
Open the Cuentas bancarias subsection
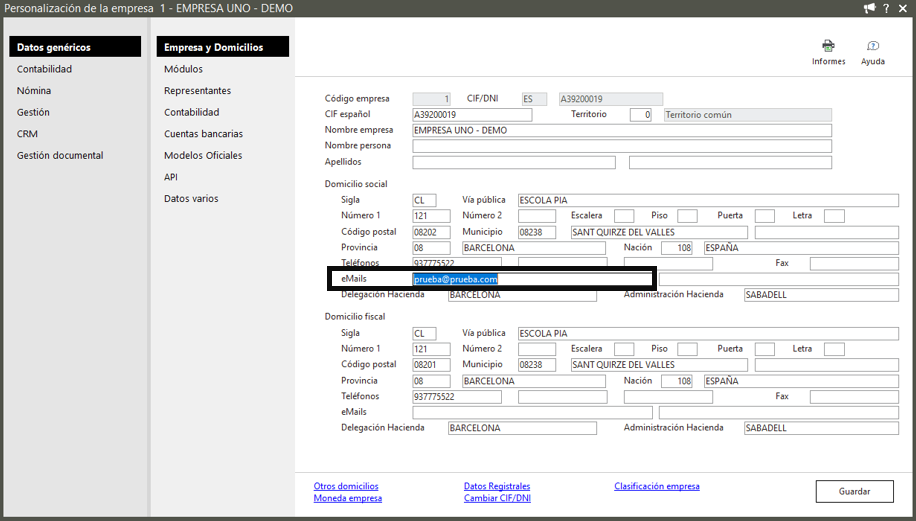(203, 134)
